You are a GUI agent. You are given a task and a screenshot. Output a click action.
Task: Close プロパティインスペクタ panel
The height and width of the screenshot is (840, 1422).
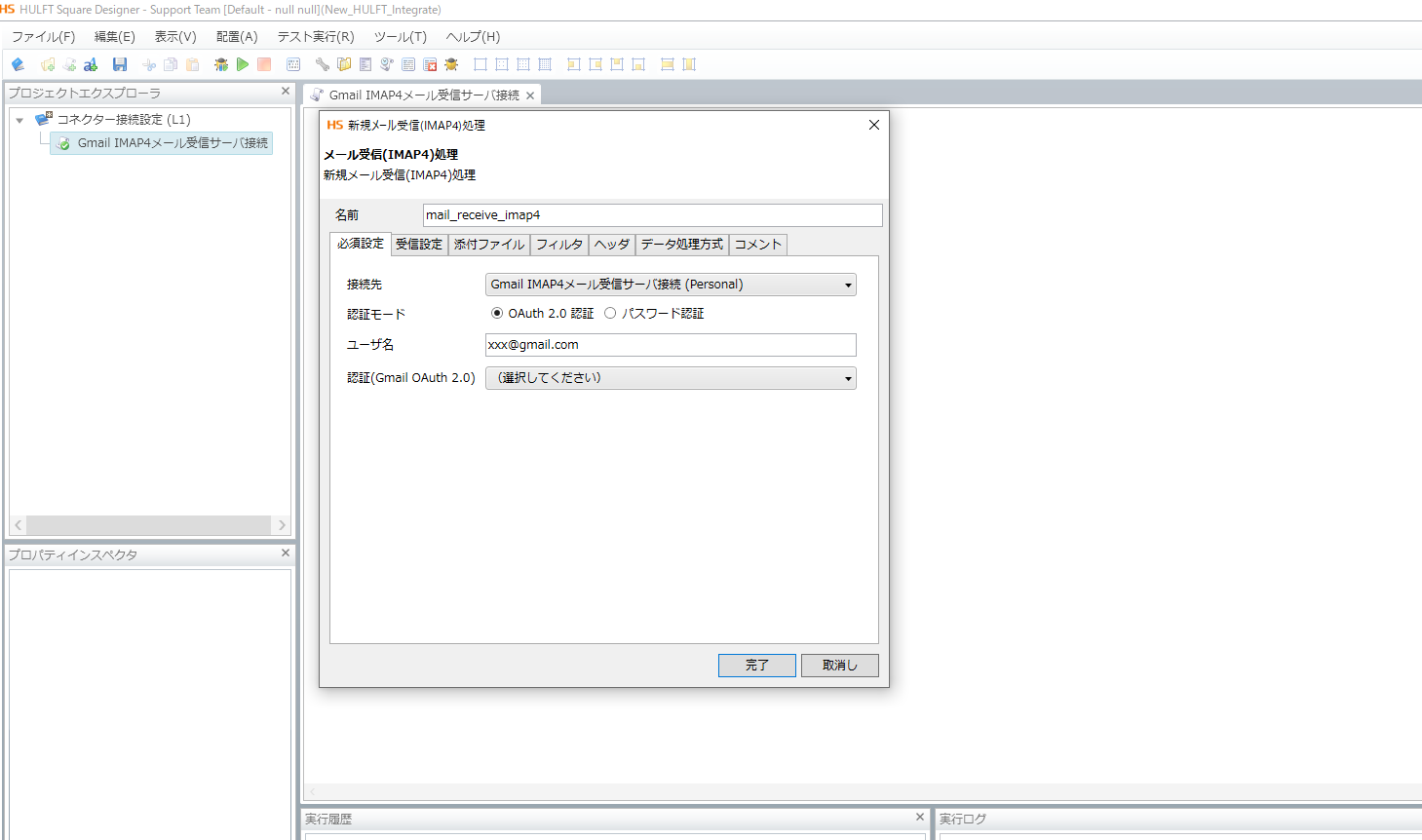click(x=286, y=553)
